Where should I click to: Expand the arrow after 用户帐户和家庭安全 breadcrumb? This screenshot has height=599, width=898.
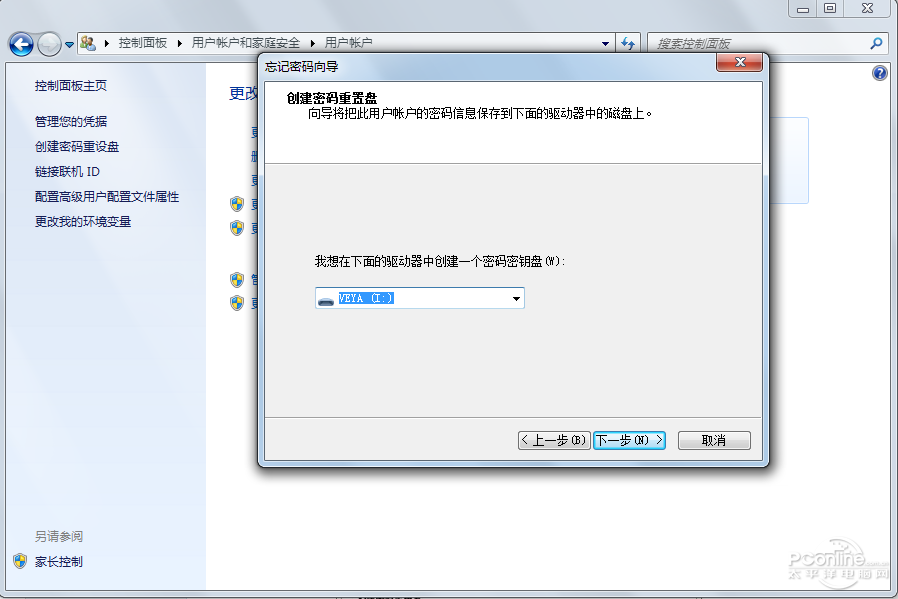tap(313, 43)
